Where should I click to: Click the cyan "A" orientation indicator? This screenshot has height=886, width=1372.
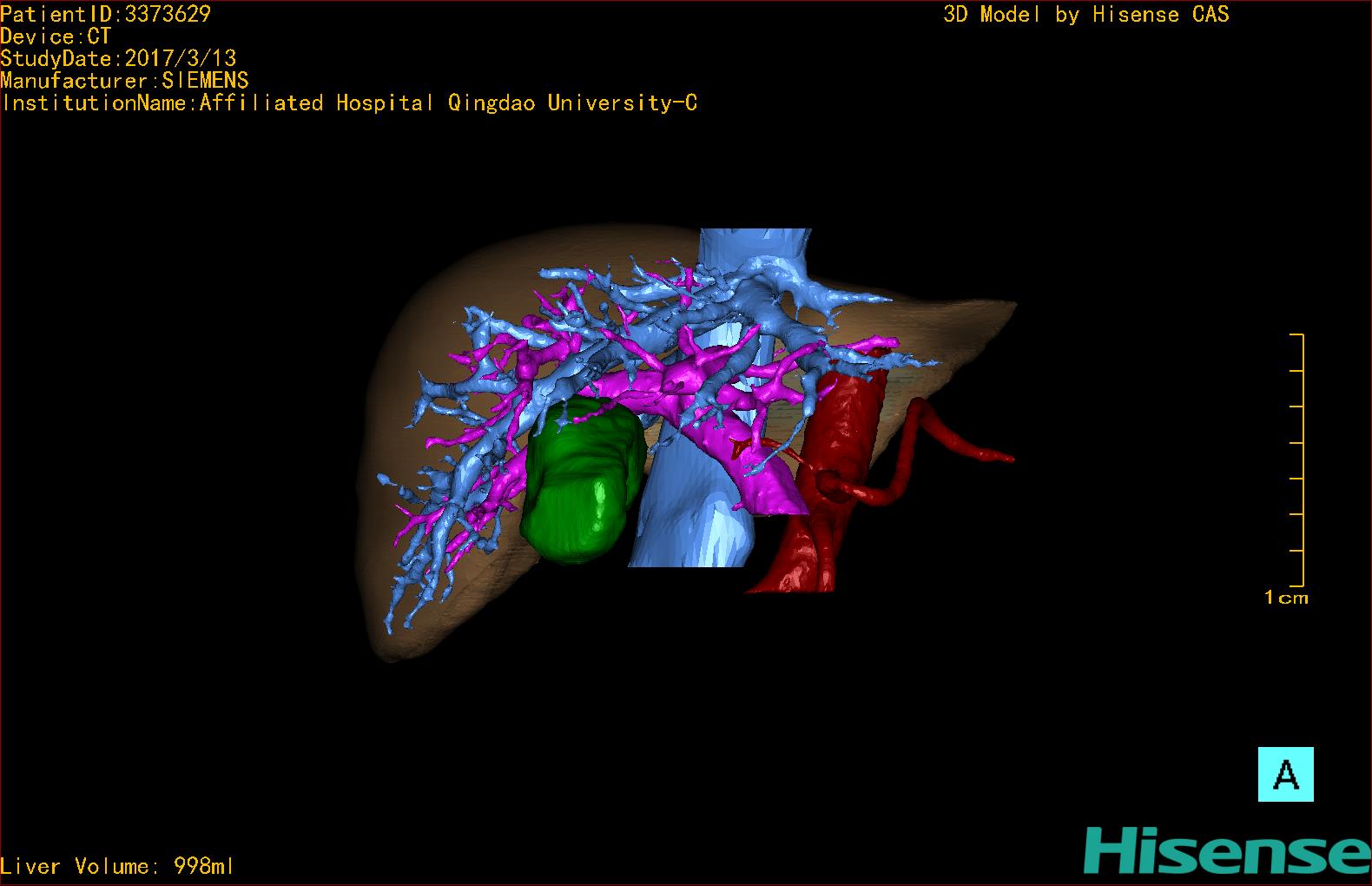pyautogui.click(x=1285, y=774)
